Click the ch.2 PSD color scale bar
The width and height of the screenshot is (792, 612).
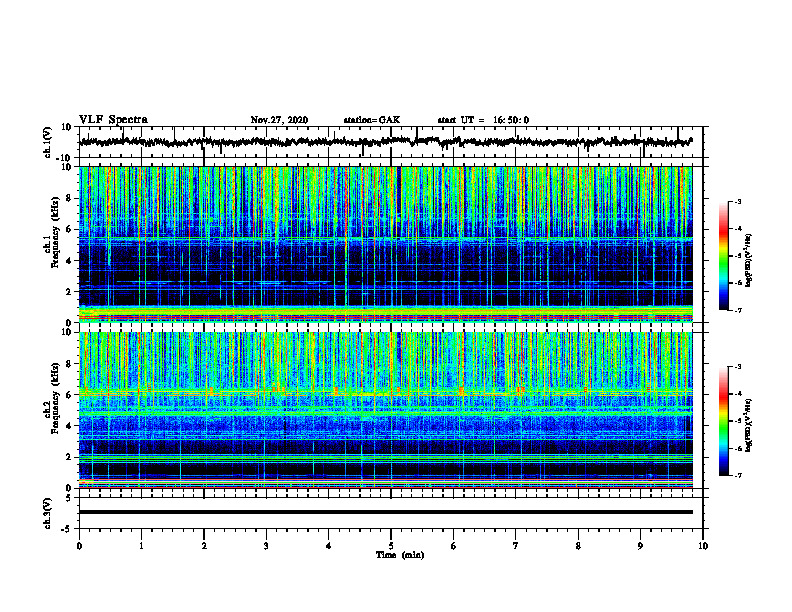(x=723, y=421)
